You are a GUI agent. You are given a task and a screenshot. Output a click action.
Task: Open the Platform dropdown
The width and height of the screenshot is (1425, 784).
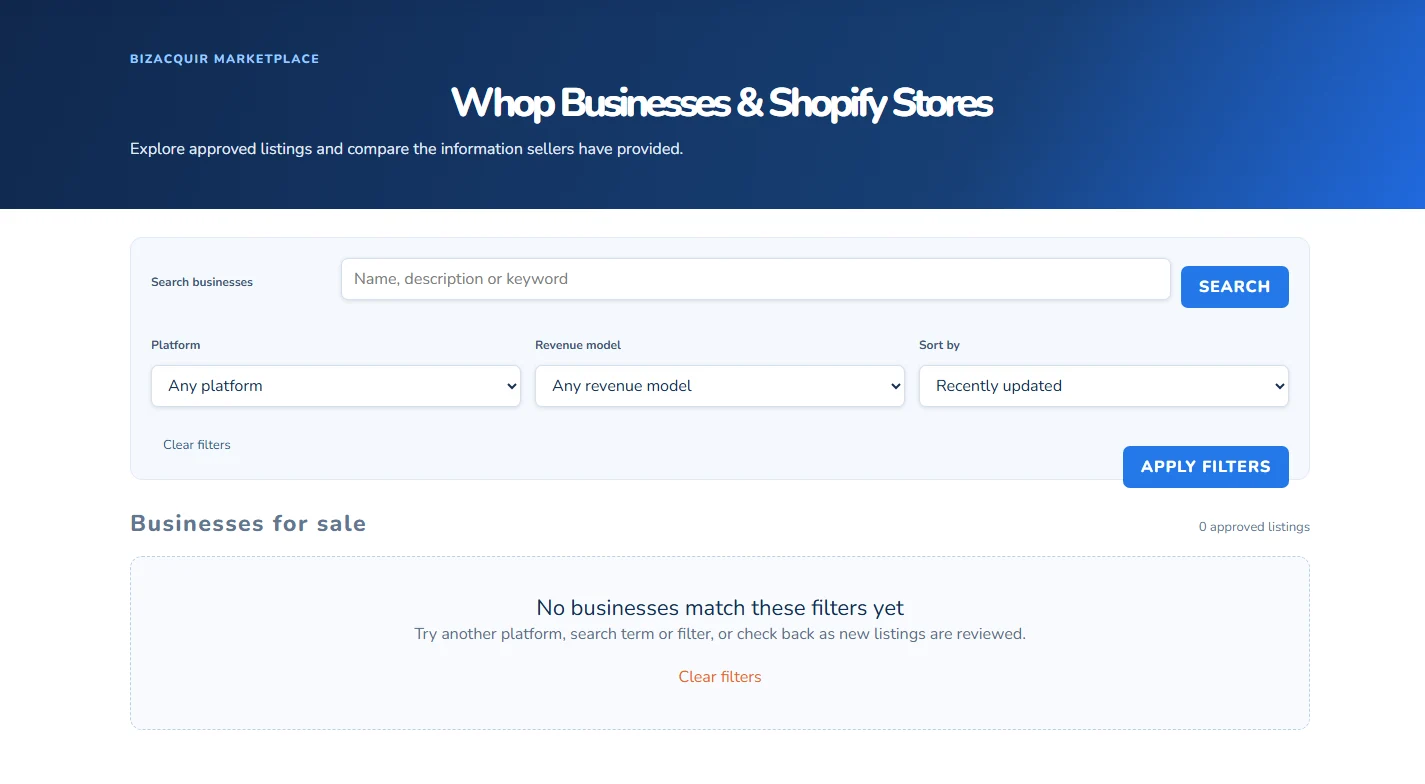[336, 386]
